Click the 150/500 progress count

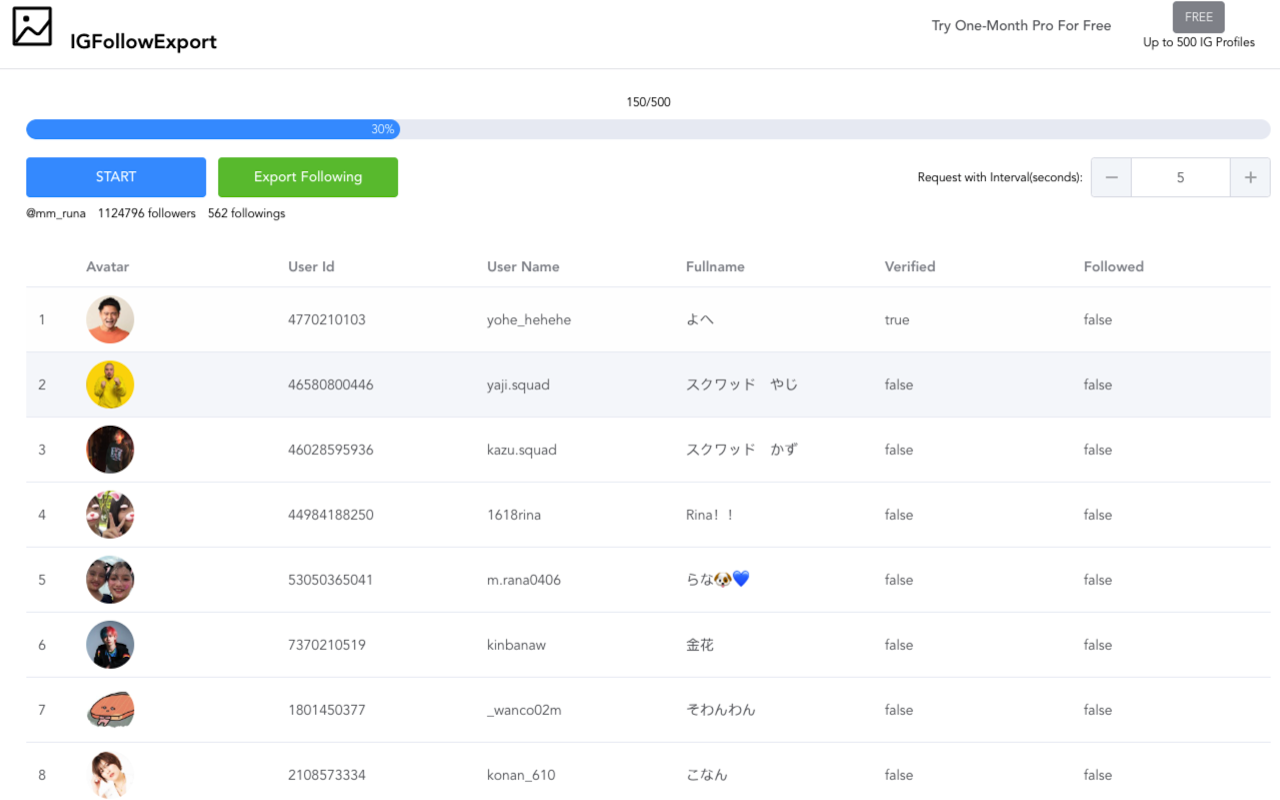tap(648, 102)
